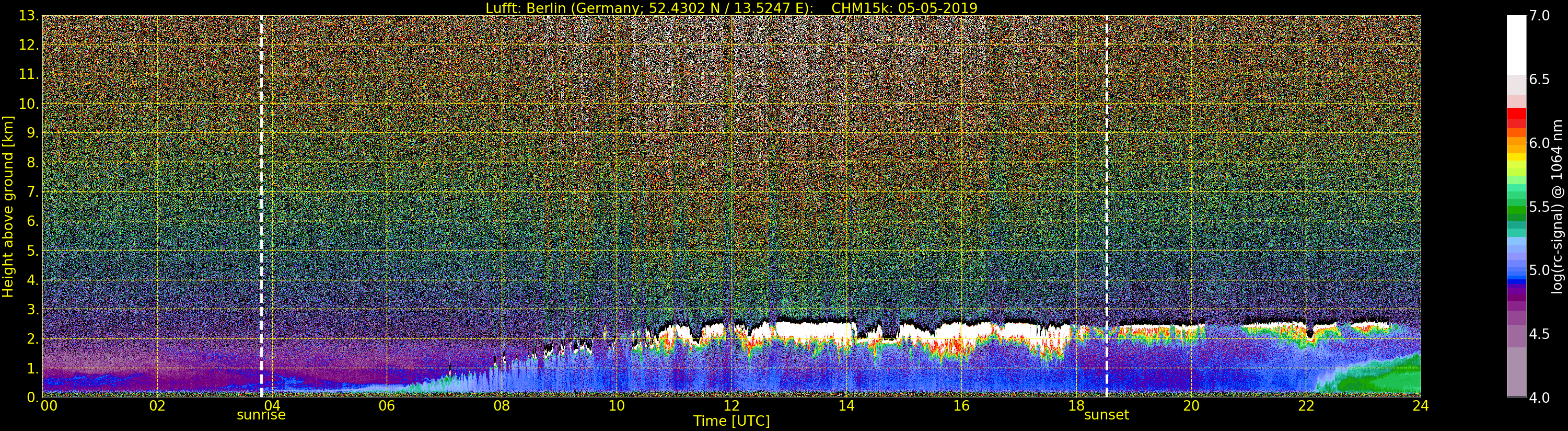The height and width of the screenshot is (431, 1568).
Task: Click the time axis tick '02'
Action: coord(157,405)
